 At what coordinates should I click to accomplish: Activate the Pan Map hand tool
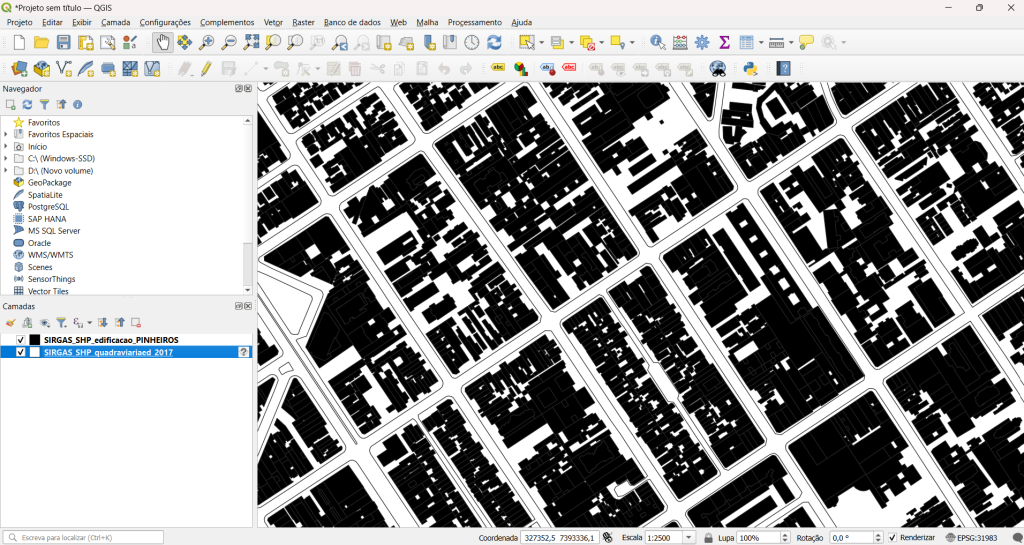tap(163, 42)
